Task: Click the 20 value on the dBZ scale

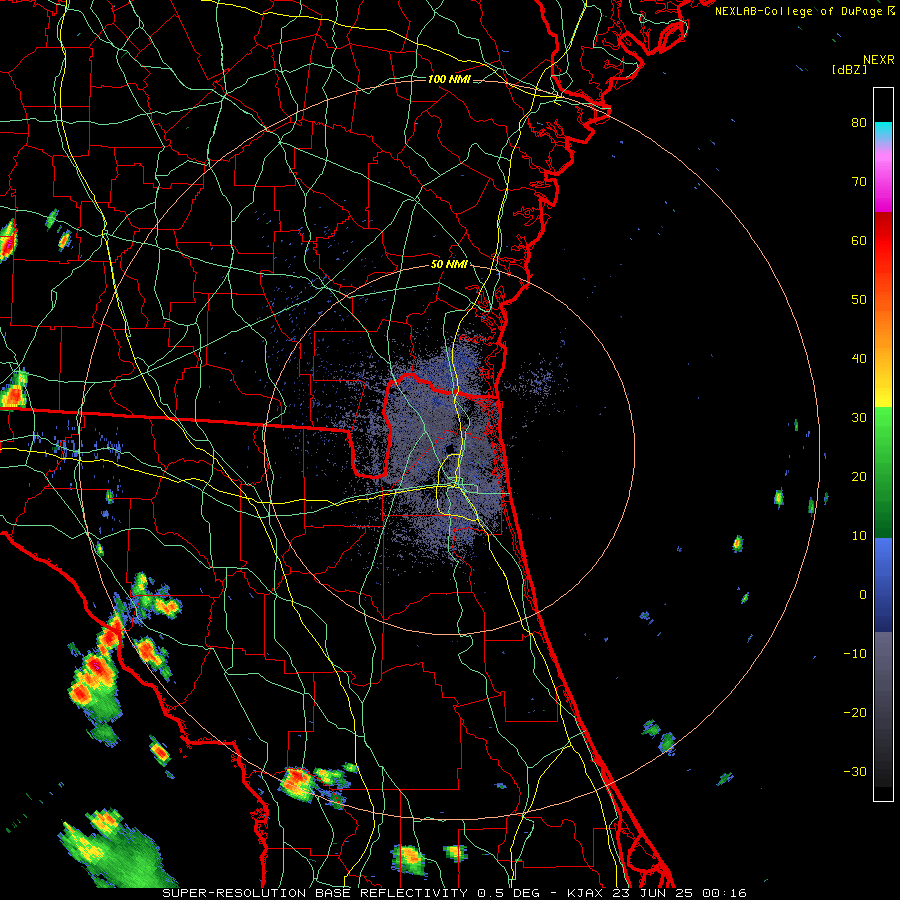Action: [x=859, y=477]
